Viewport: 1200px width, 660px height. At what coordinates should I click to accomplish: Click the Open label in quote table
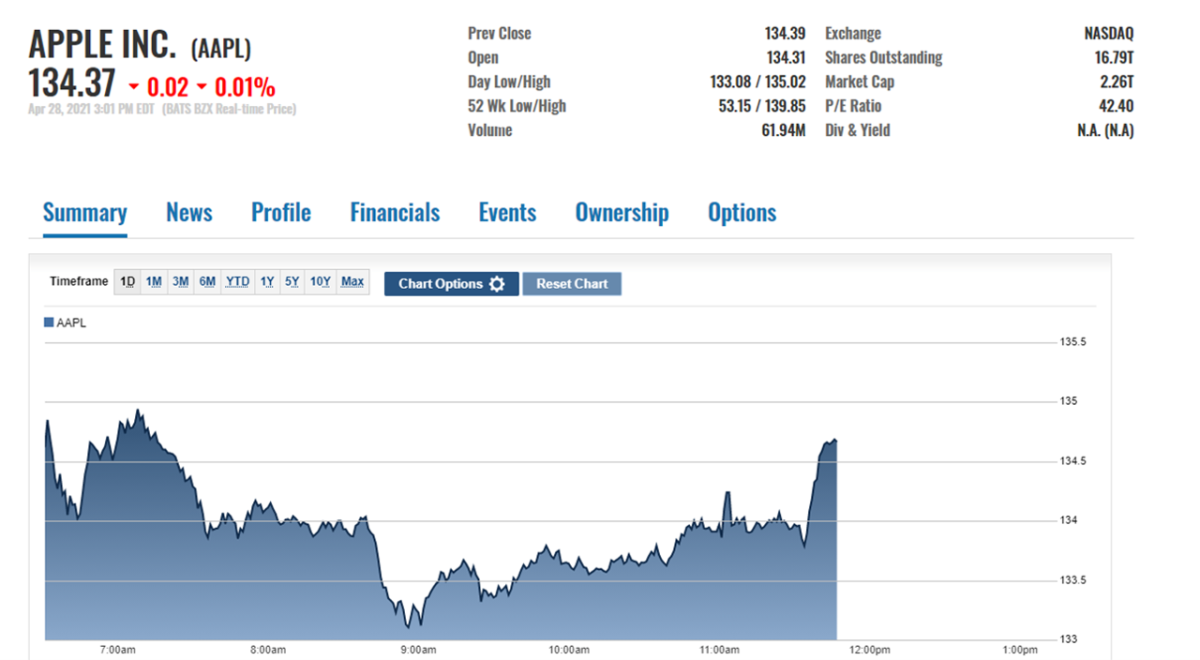click(483, 58)
